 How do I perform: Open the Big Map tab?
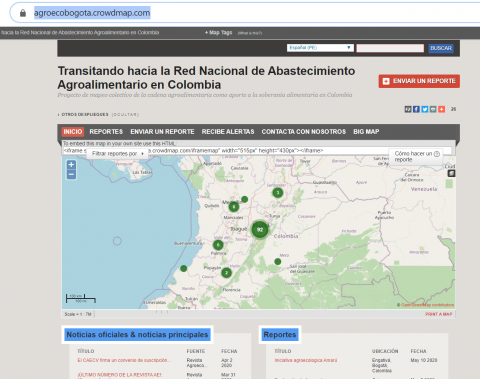[x=366, y=132]
